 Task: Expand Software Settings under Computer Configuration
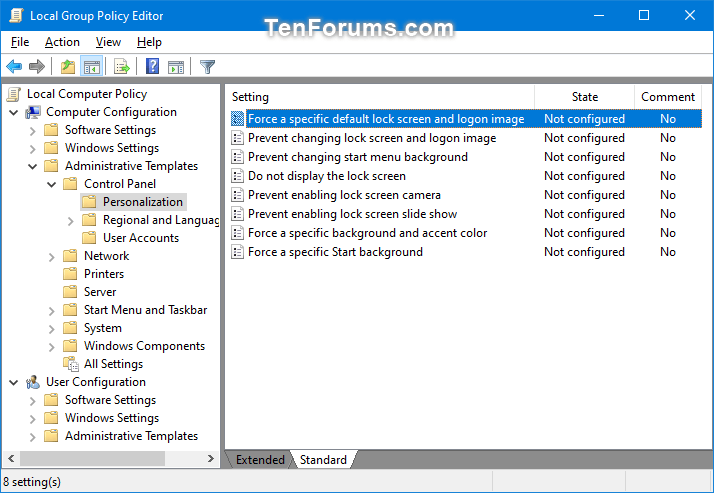coord(33,131)
